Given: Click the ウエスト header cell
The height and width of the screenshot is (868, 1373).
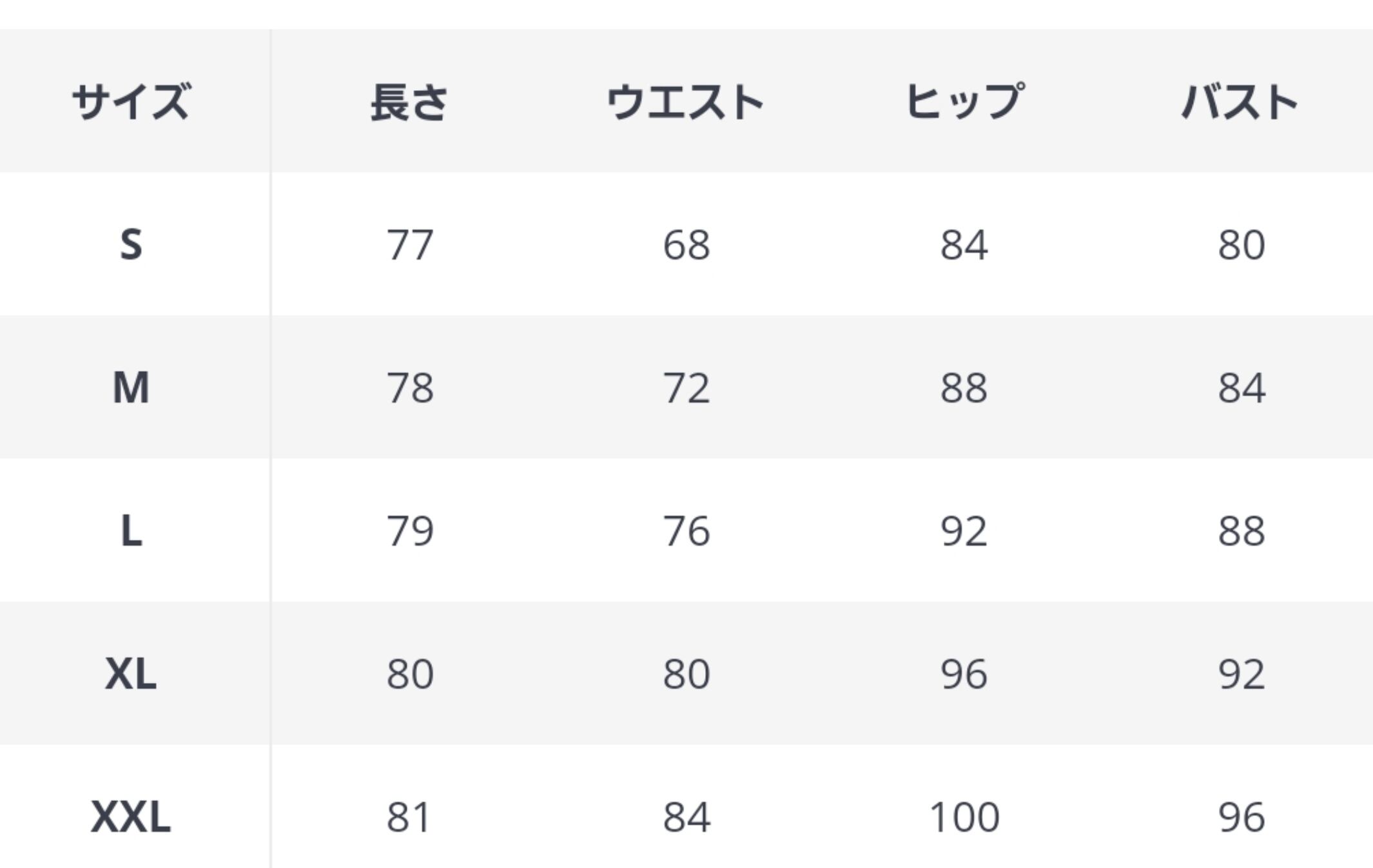Looking at the screenshot, I should (686, 102).
